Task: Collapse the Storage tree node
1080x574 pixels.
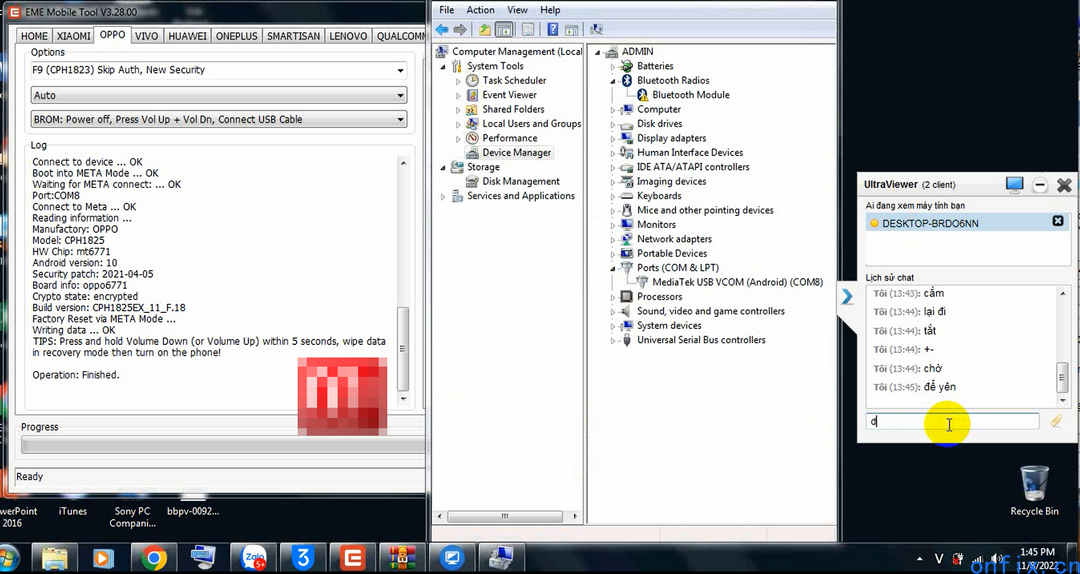Action: tap(443, 167)
